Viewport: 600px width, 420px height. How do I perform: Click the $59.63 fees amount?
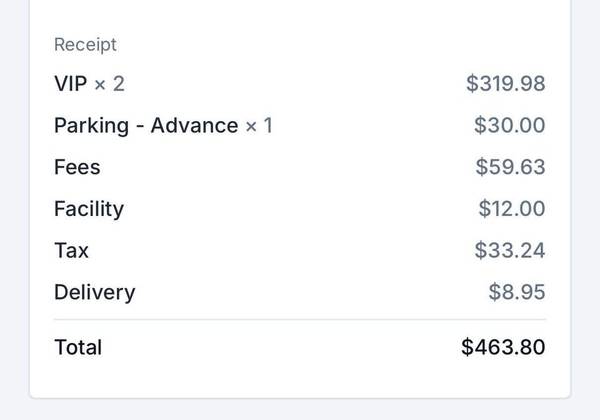click(510, 167)
